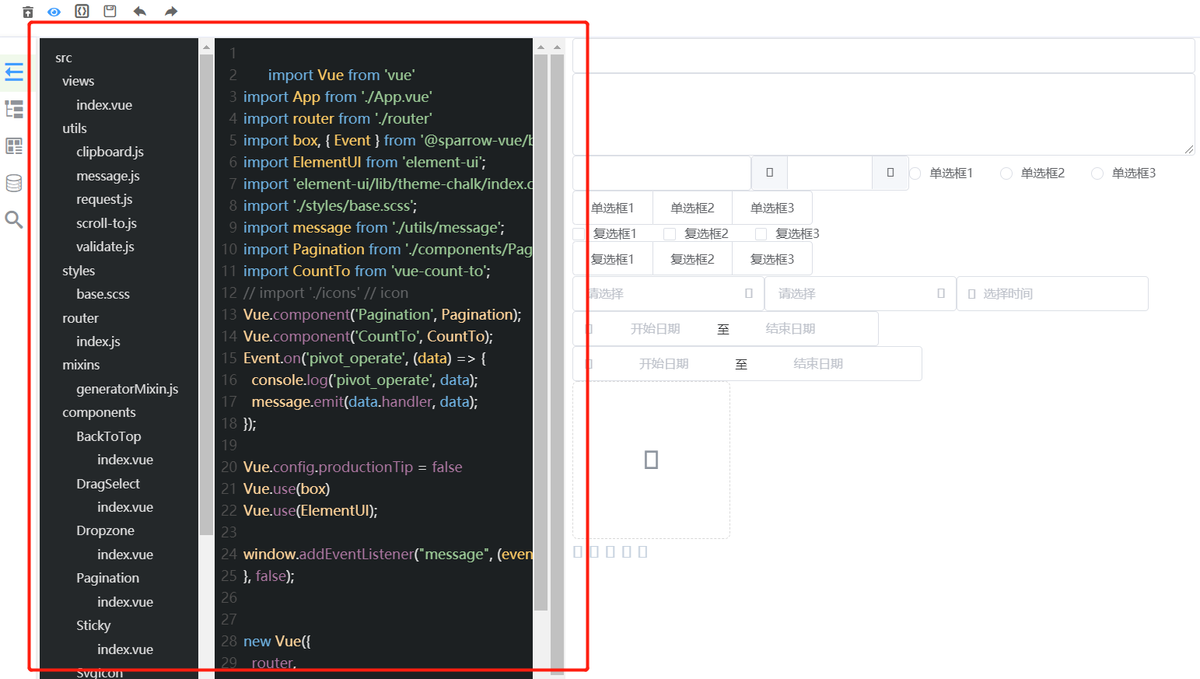Click the search magnifier sidebar icon

[x=14, y=219]
